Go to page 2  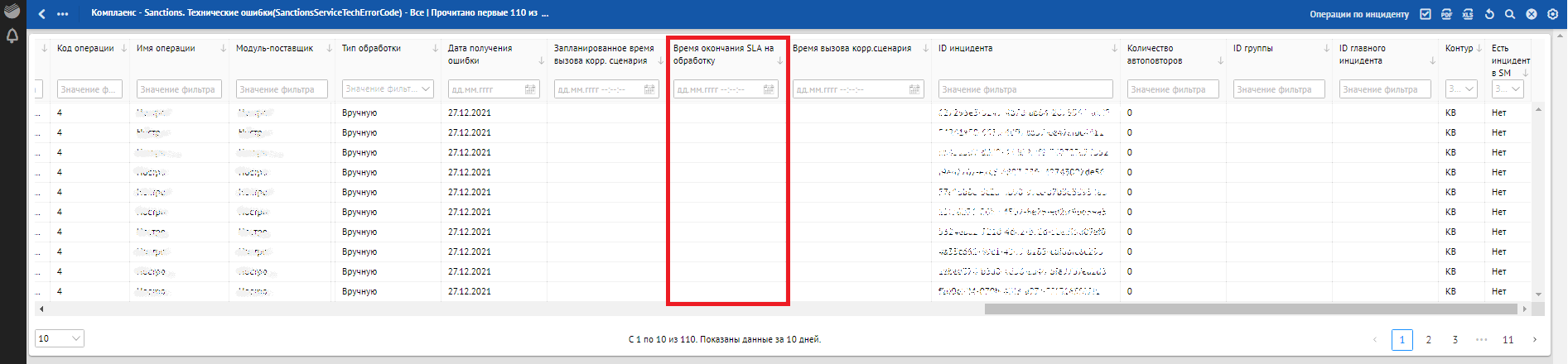[x=1429, y=340]
